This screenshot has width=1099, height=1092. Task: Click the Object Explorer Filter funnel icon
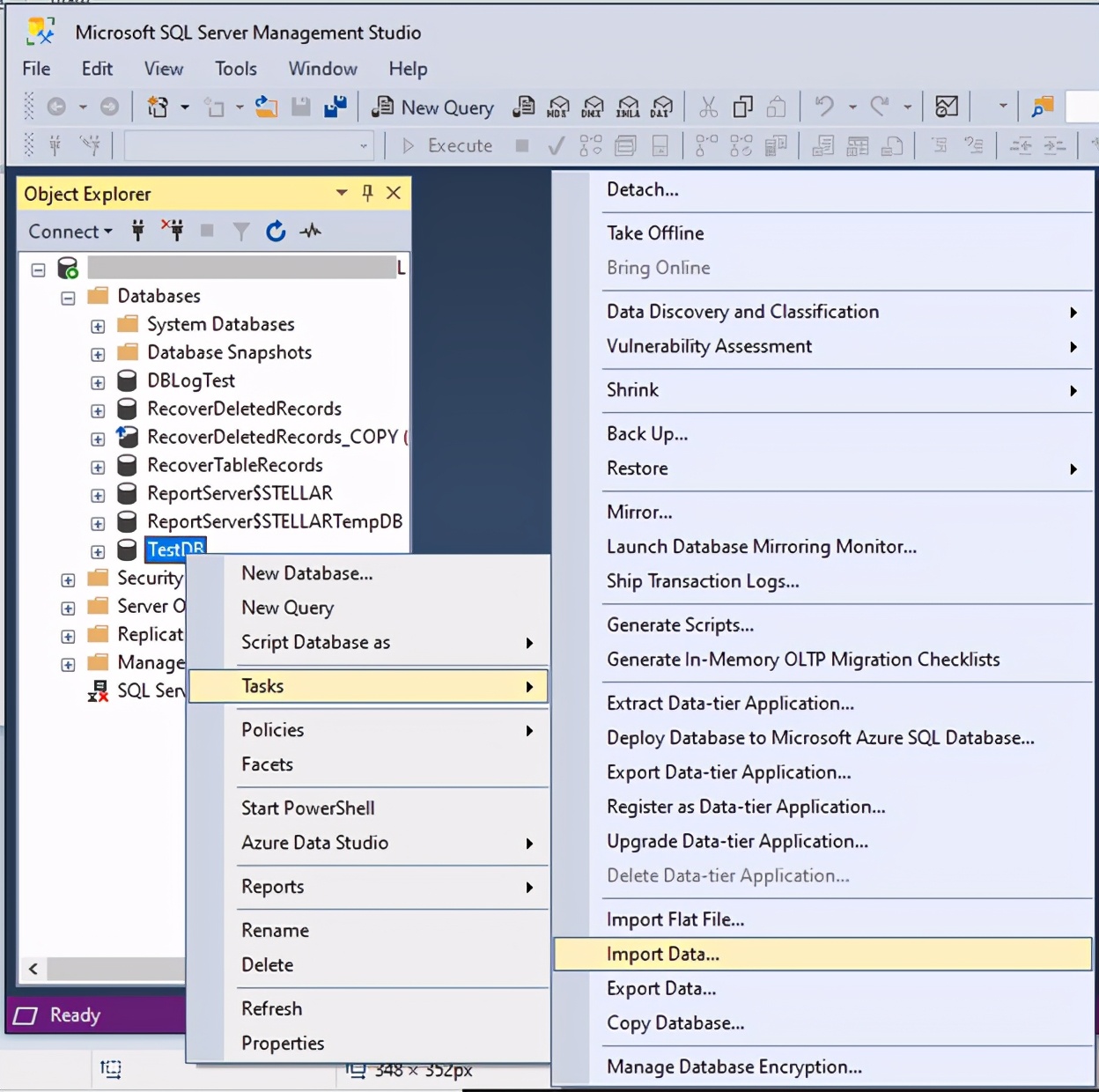pyautogui.click(x=240, y=232)
